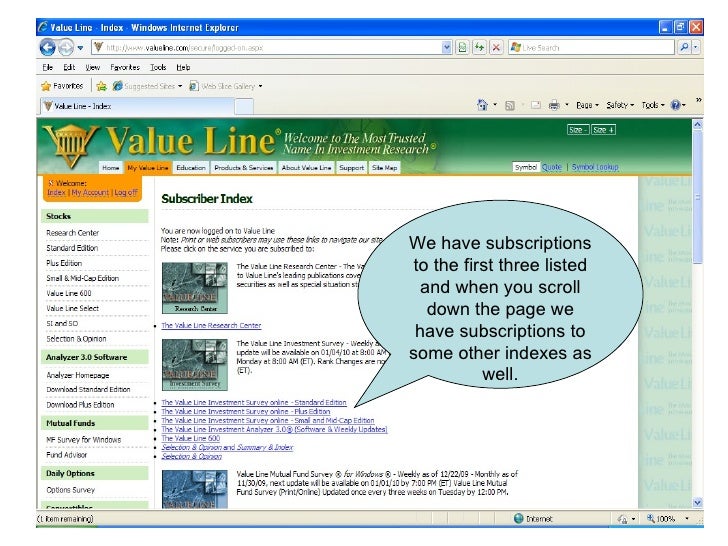Click the Quote link
The image size is (728, 546).
pos(552,167)
